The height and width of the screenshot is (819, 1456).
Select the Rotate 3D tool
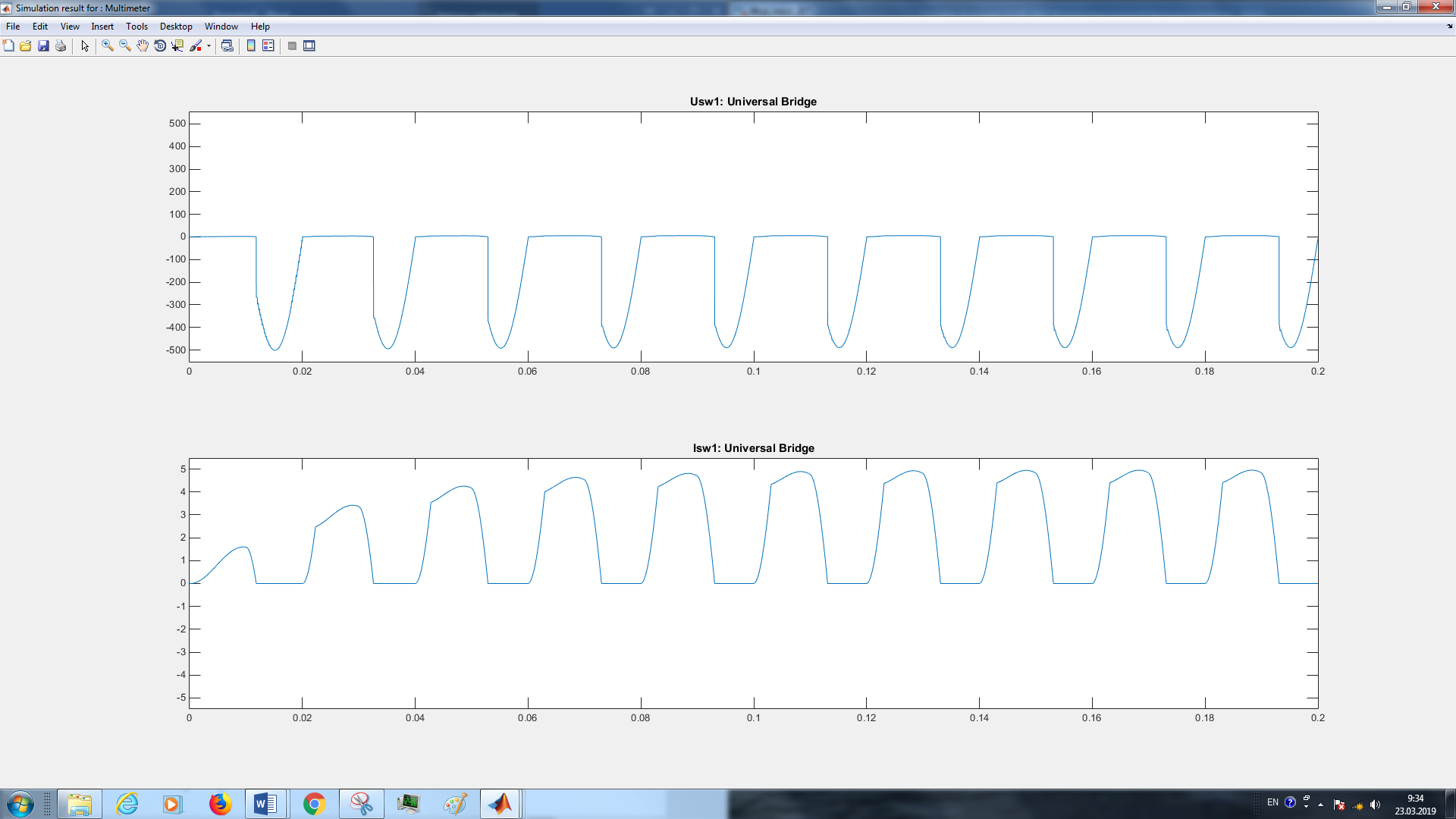(160, 46)
